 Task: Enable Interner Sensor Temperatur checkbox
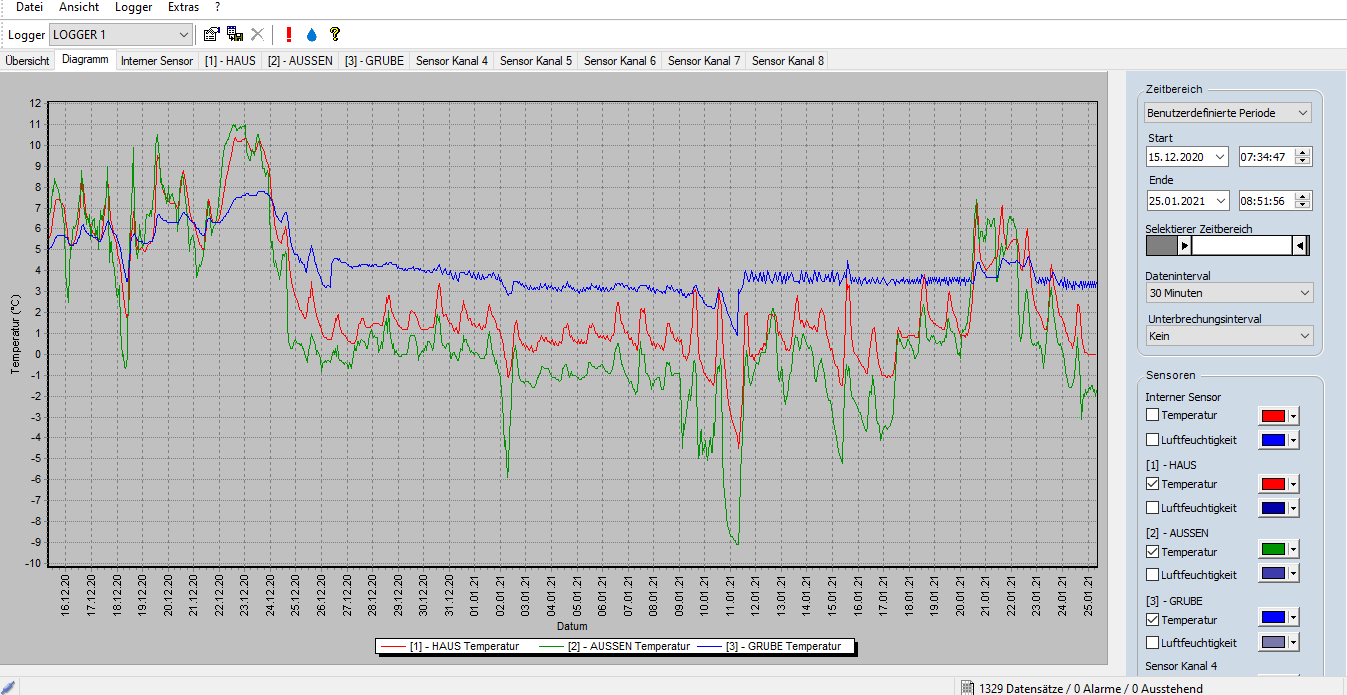[x=1153, y=415]
